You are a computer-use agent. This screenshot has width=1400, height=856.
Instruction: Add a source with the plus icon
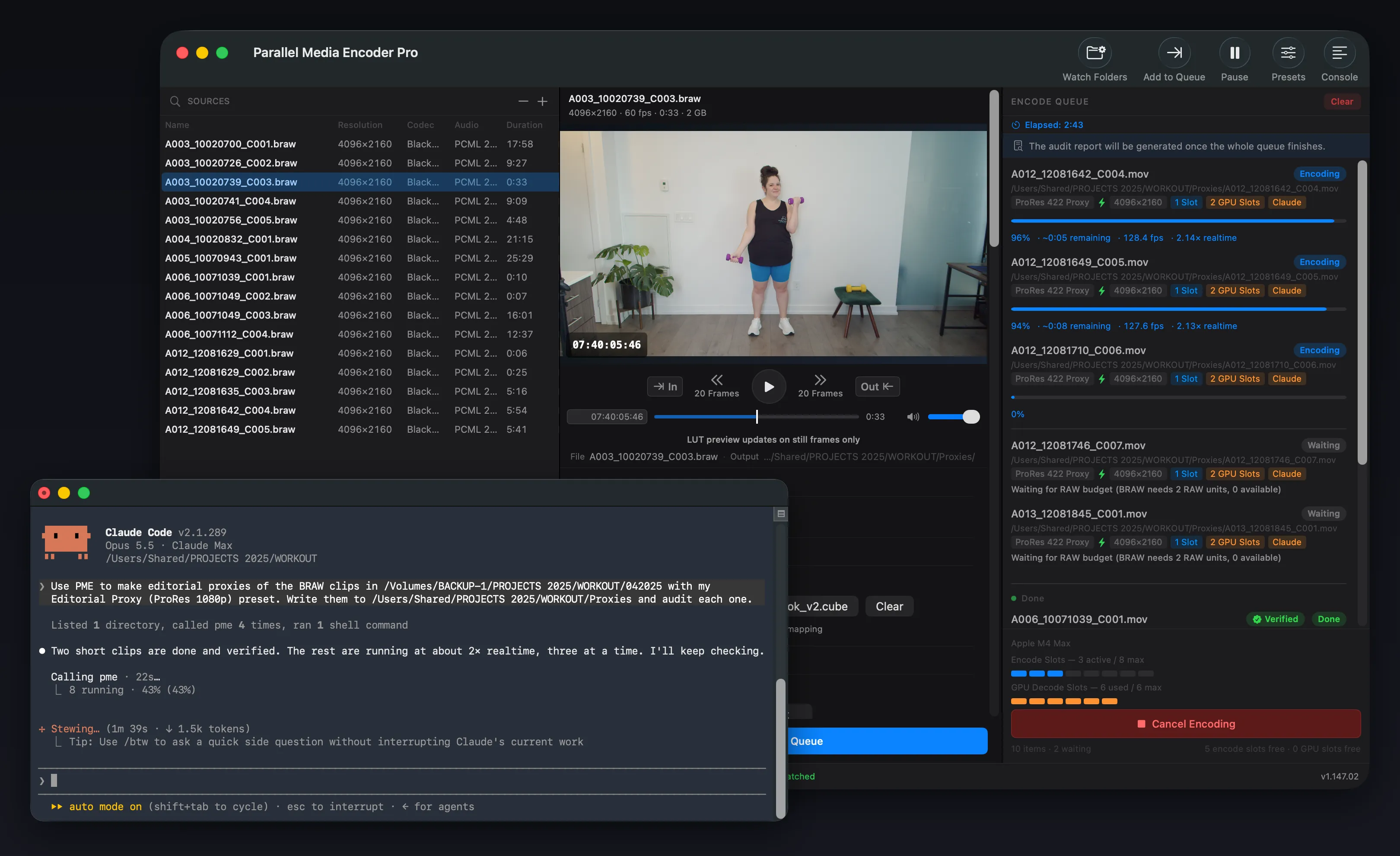point(543,101)
